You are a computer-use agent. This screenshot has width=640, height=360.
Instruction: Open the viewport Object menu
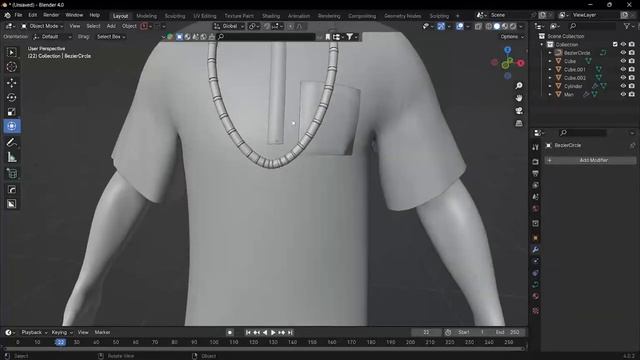click(x=129, y=26)
